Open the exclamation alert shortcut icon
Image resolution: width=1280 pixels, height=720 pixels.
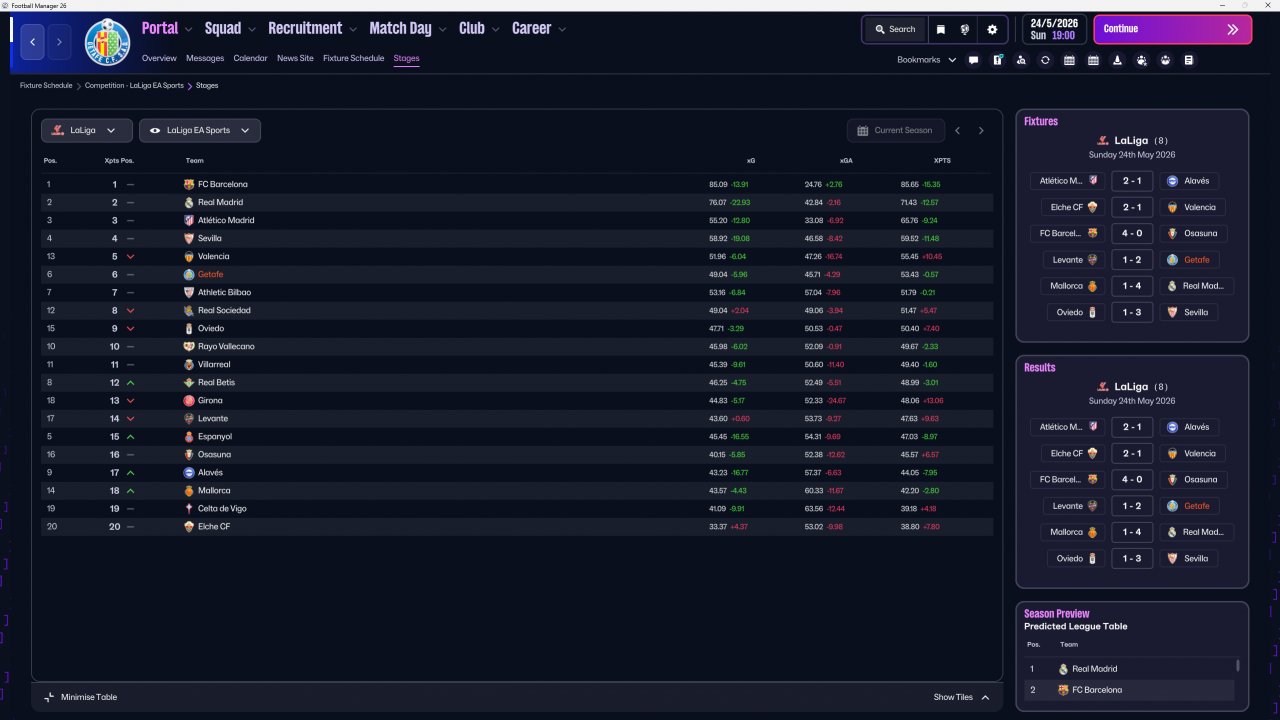coord(997,60)
